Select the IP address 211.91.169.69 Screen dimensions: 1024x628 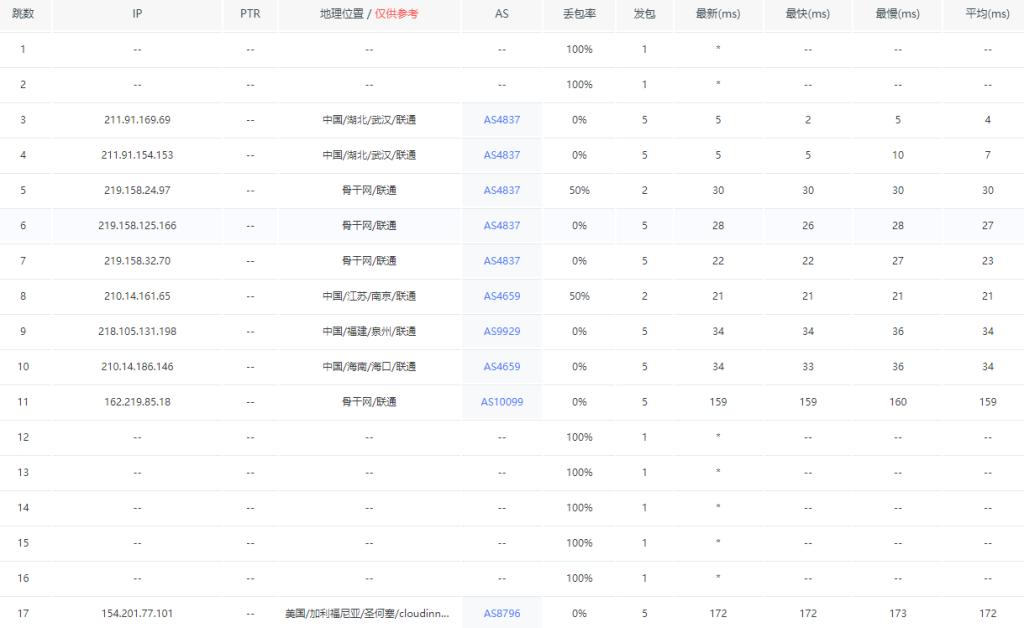point(136,119)
